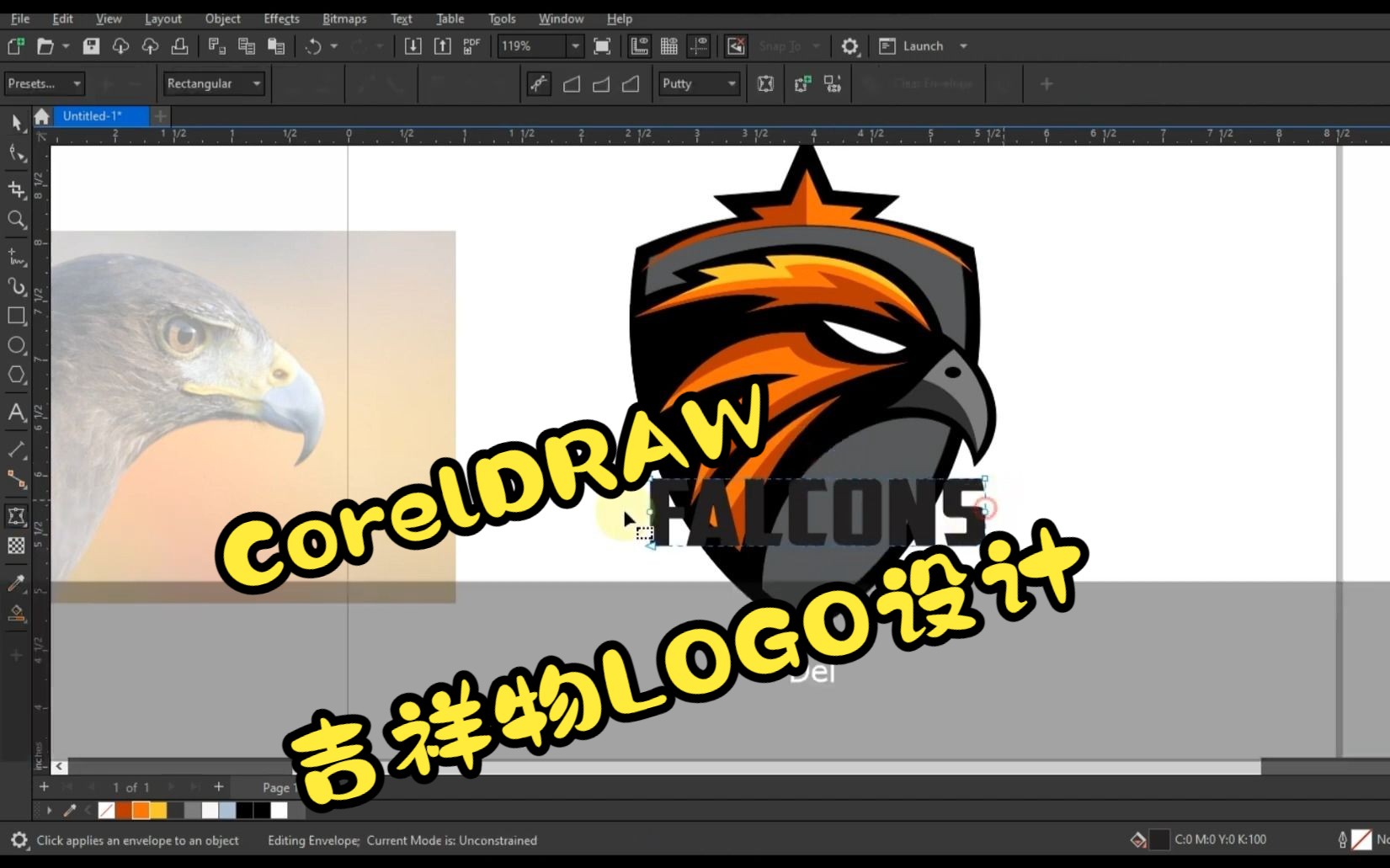Undo the last action
The image size is (1390, 868).
313,46
